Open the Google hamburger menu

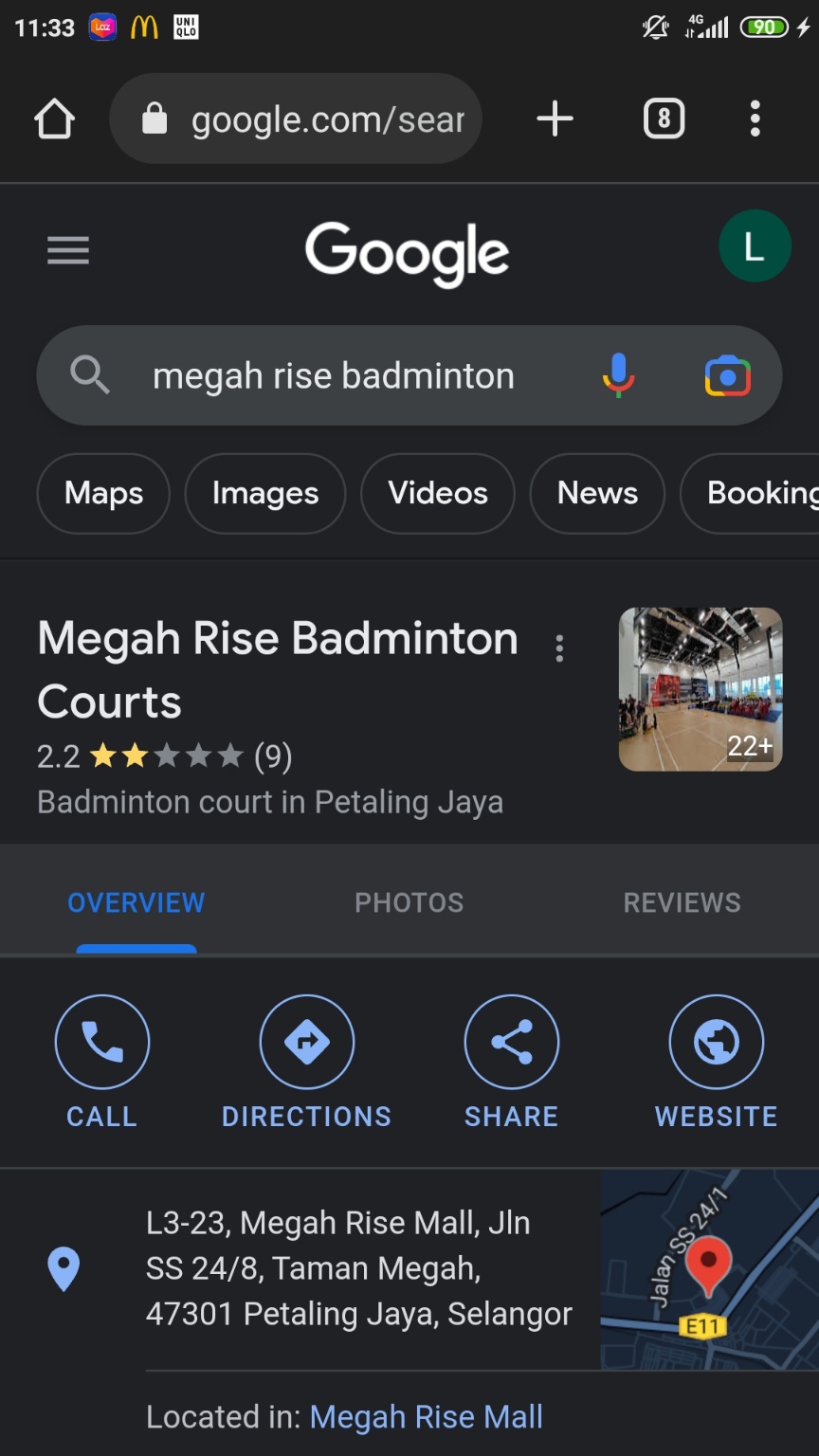[68, 250]
